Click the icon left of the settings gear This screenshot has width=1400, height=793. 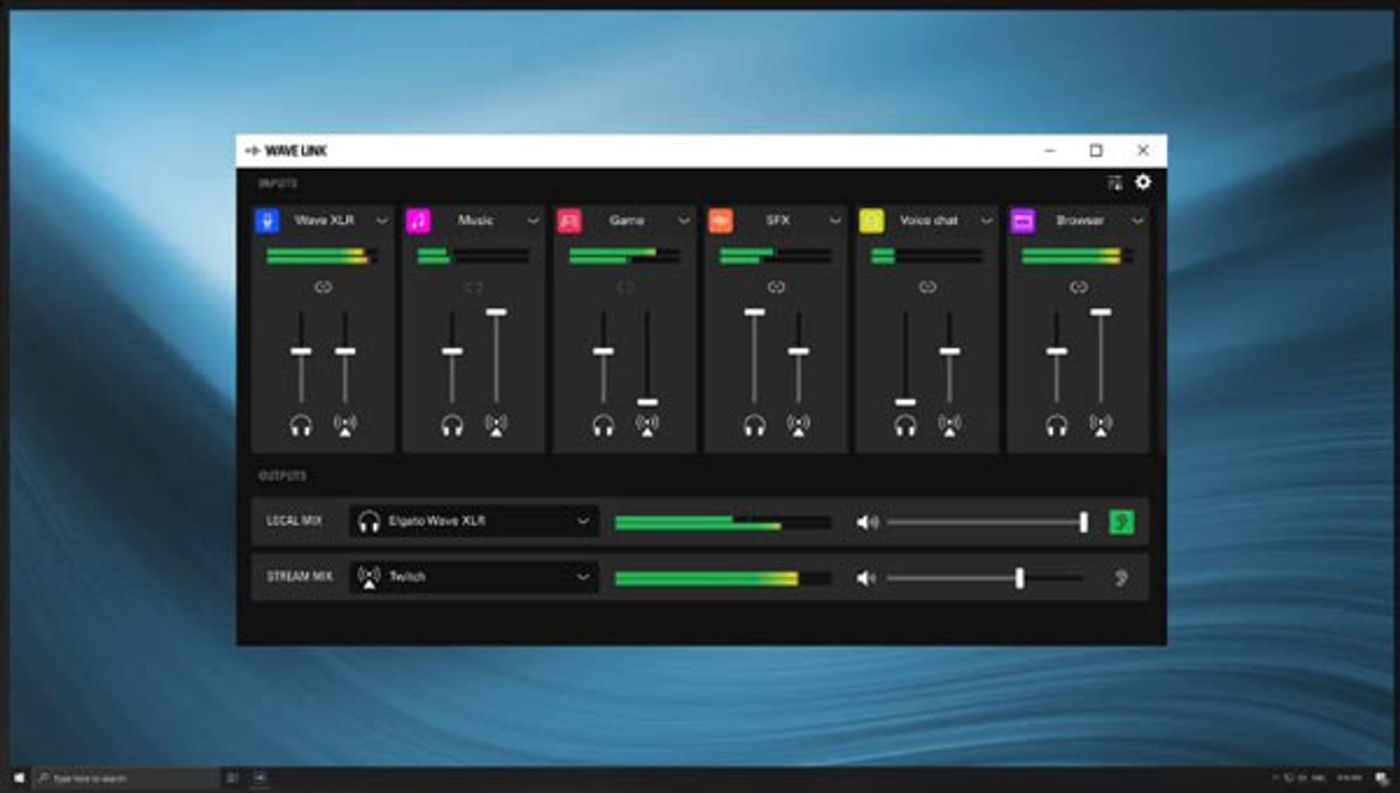1115,183
